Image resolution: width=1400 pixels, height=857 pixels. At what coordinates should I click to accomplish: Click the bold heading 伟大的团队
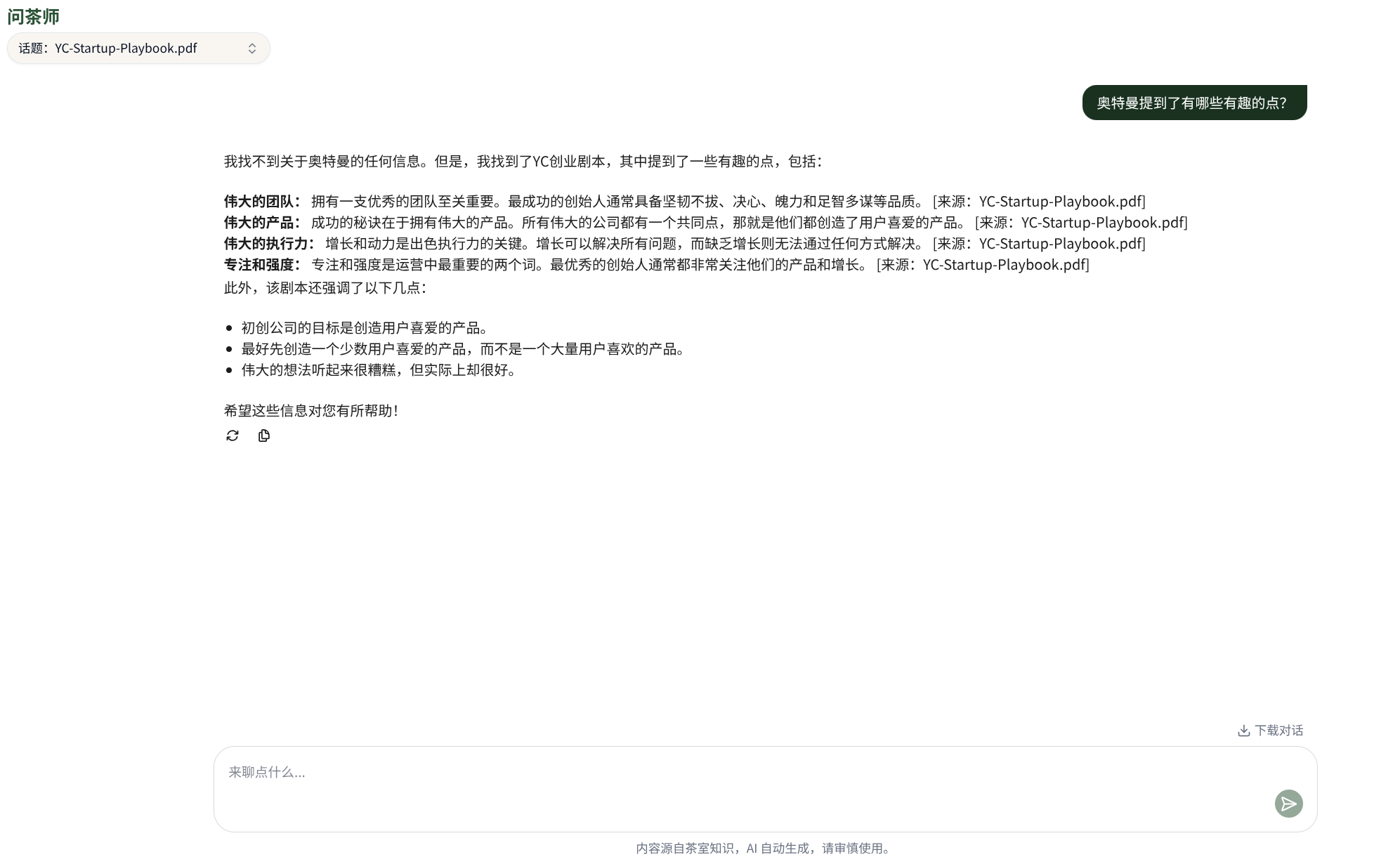pyautogui.click(x=263, y=202)
